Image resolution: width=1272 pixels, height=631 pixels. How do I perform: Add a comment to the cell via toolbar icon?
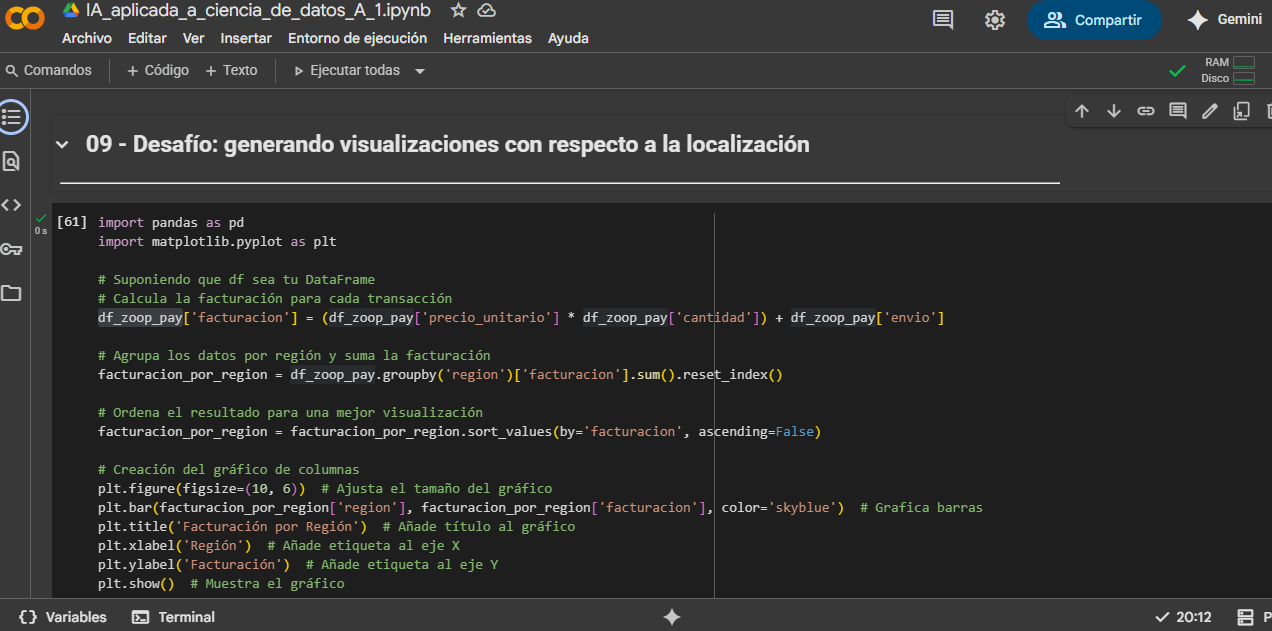click(x=1178, y=111)
